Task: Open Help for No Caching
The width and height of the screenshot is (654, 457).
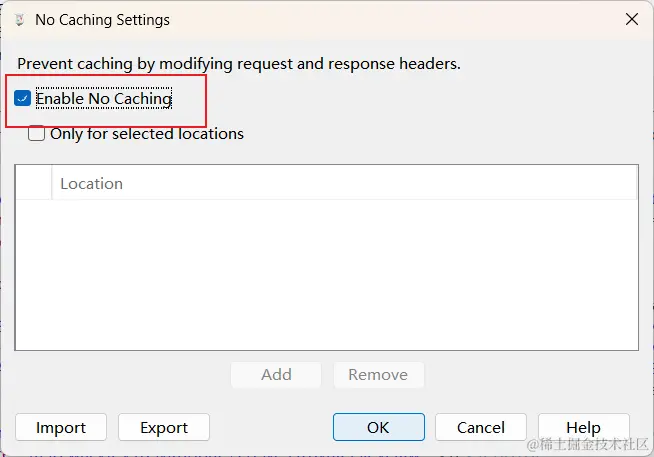Action: click(583, 428)
